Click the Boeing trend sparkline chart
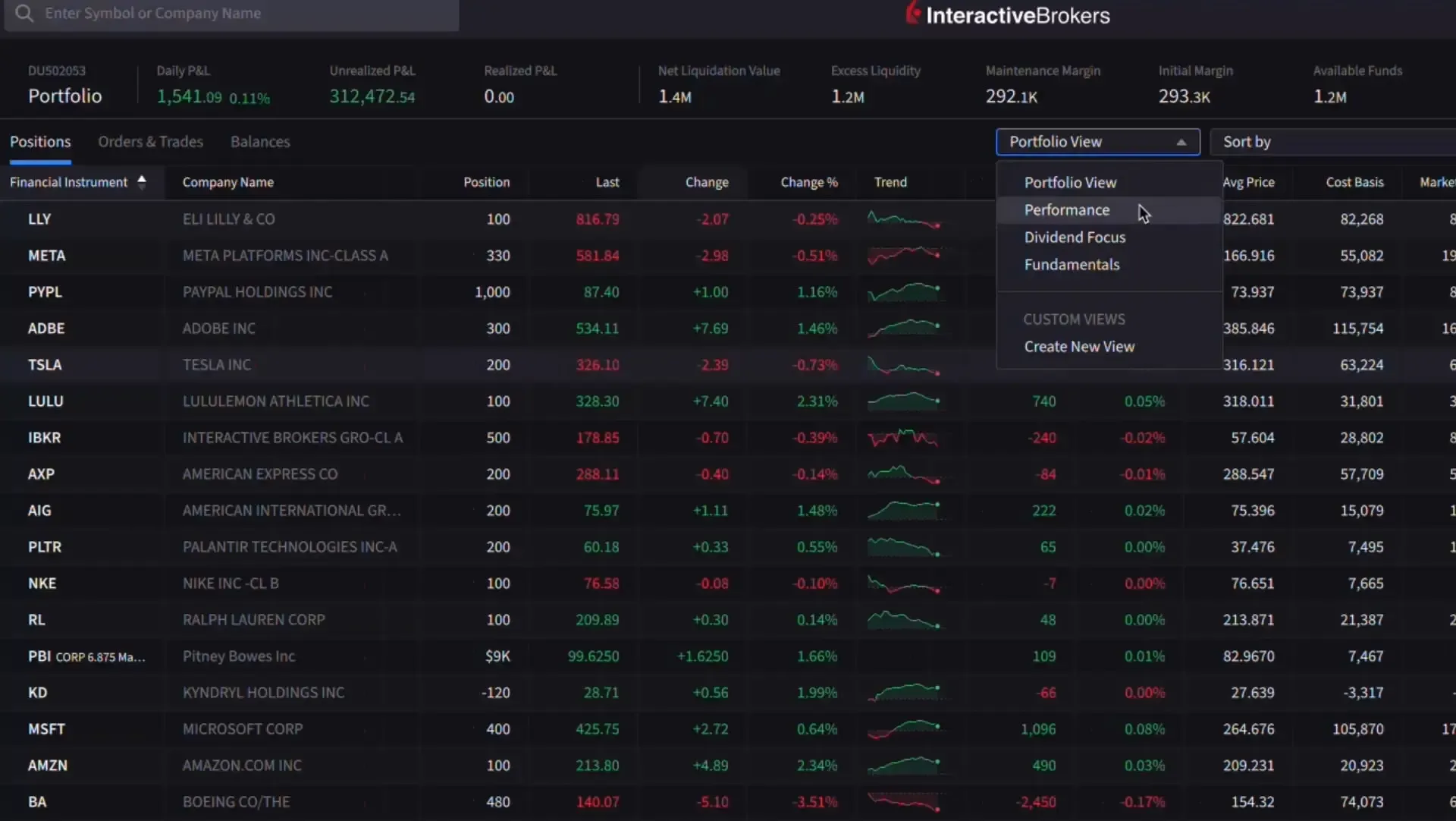1456x821 pixels. coord(904,802)
